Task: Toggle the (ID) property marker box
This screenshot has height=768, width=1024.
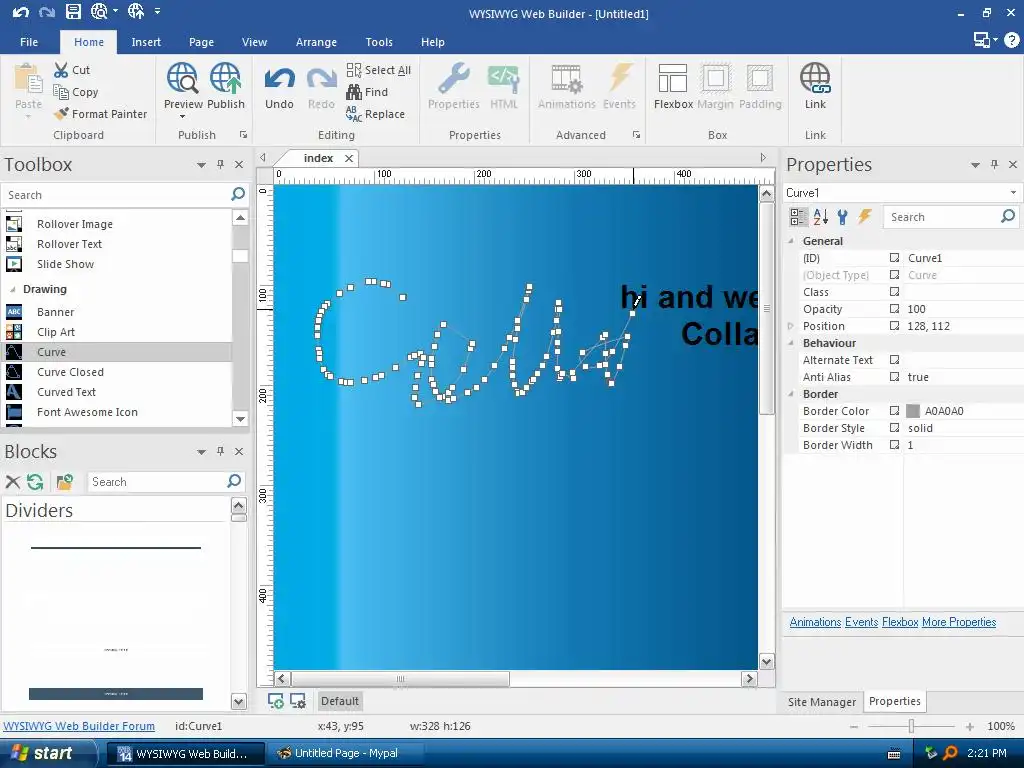Action: point(895,258)
